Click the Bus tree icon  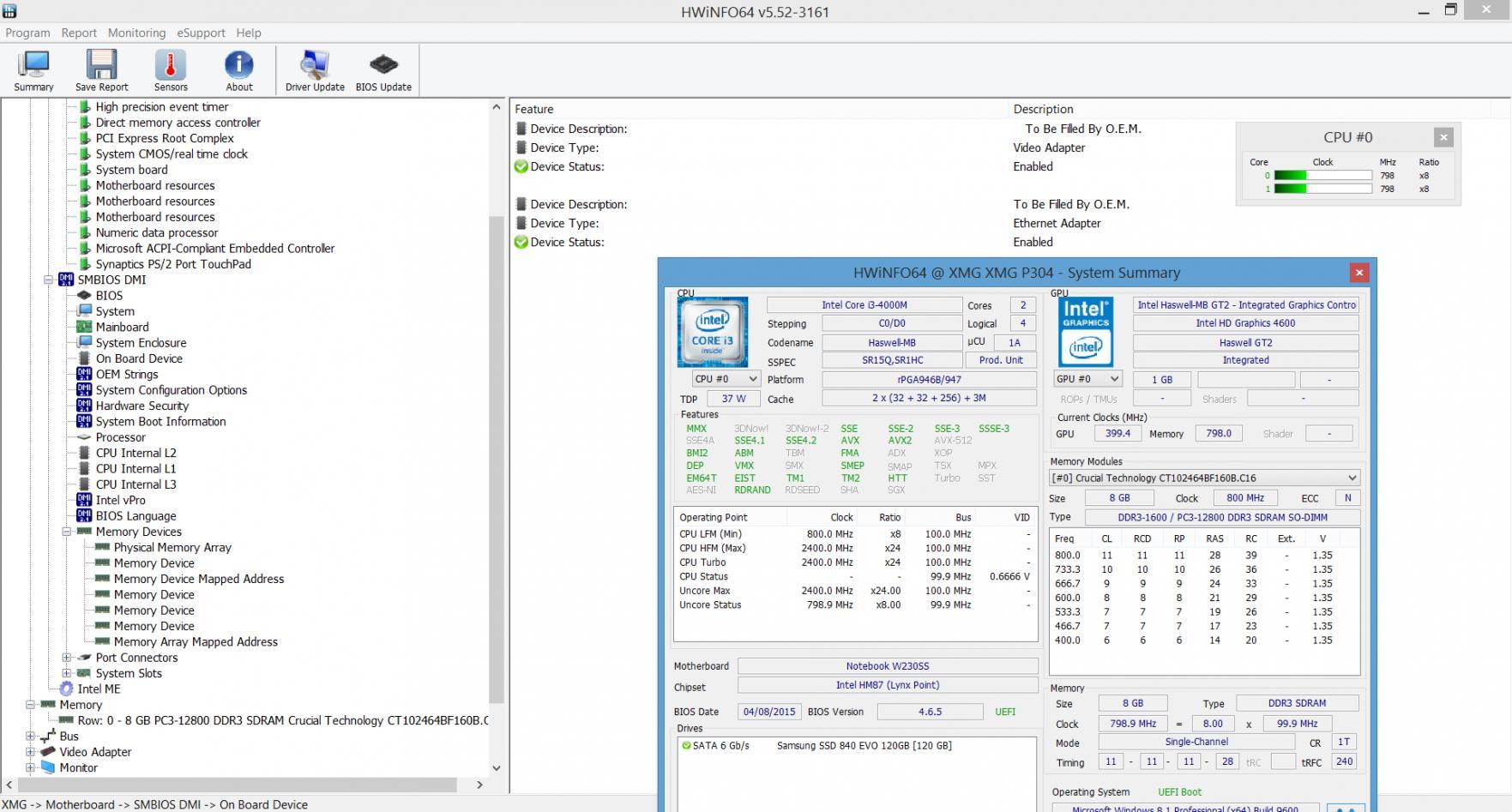point(48,736)
